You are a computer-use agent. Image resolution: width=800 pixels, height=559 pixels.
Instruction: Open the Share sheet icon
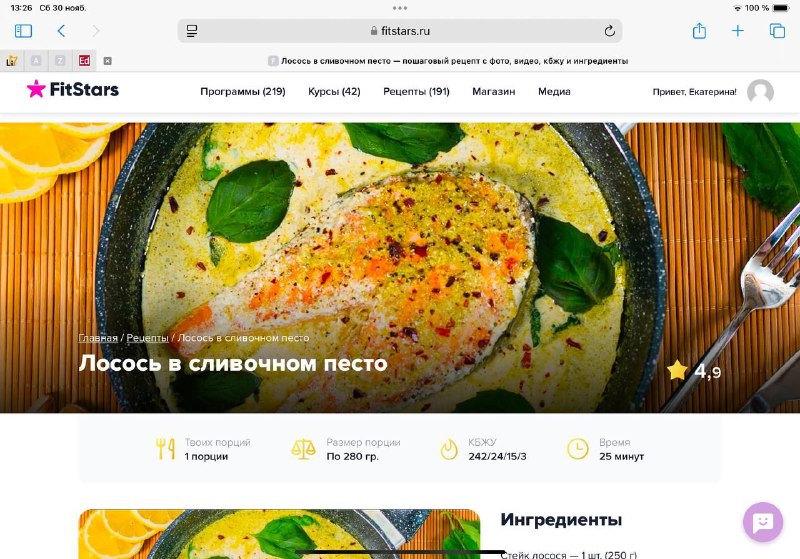pos(699,31)
